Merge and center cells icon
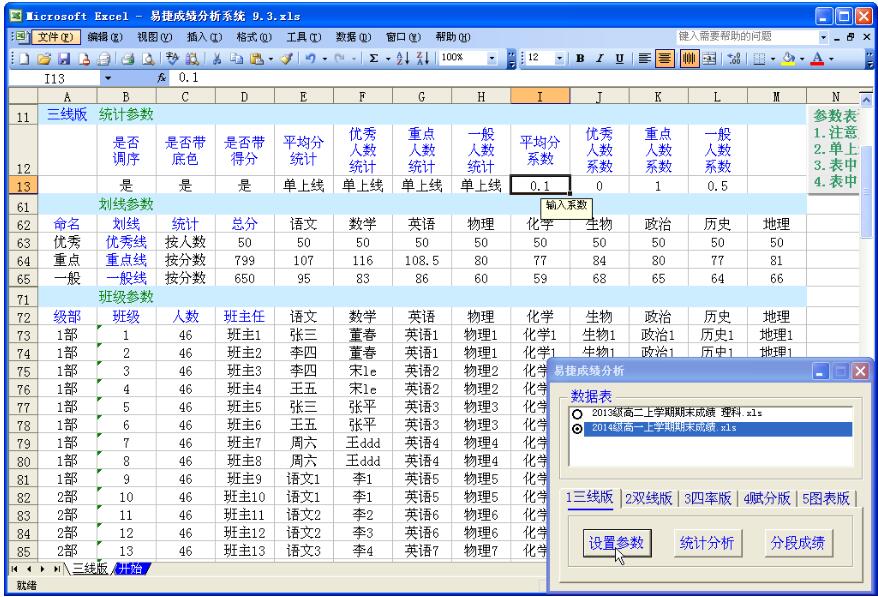The width and height of the screenshot is (878, 597). [709, 58]
